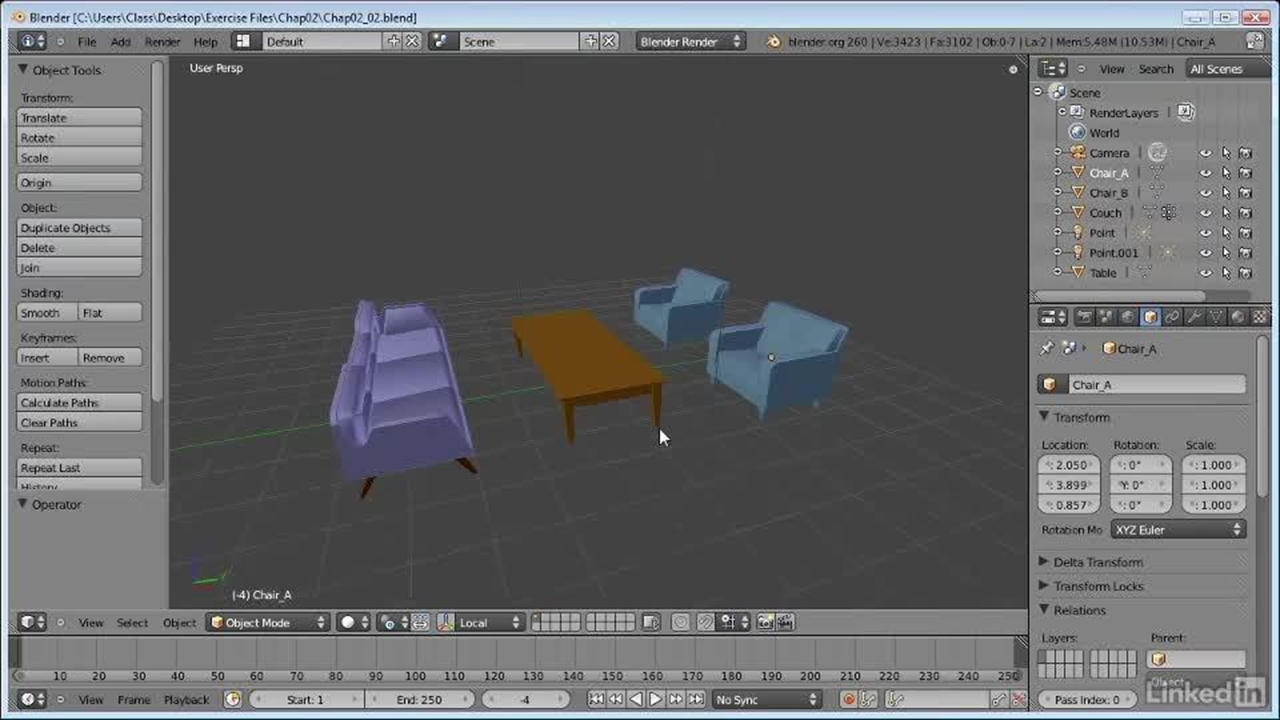
Task: Open the Constraints chain-link tab in Properties
Action: [x=1172, y=317]
